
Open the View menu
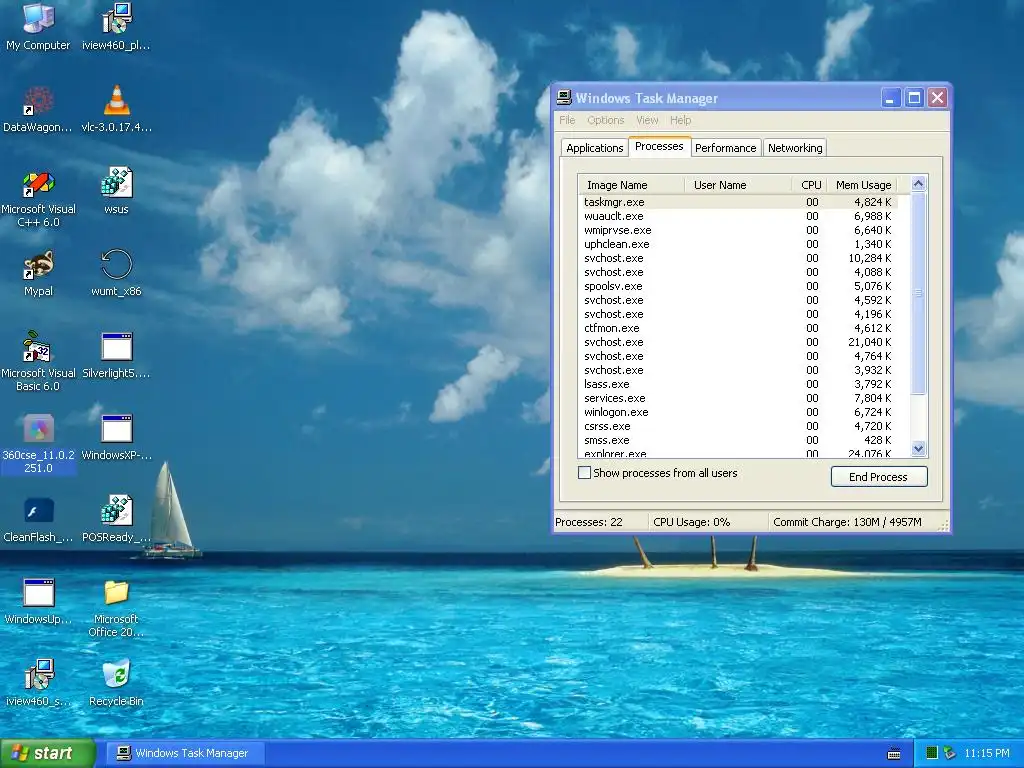click(647, 120)
